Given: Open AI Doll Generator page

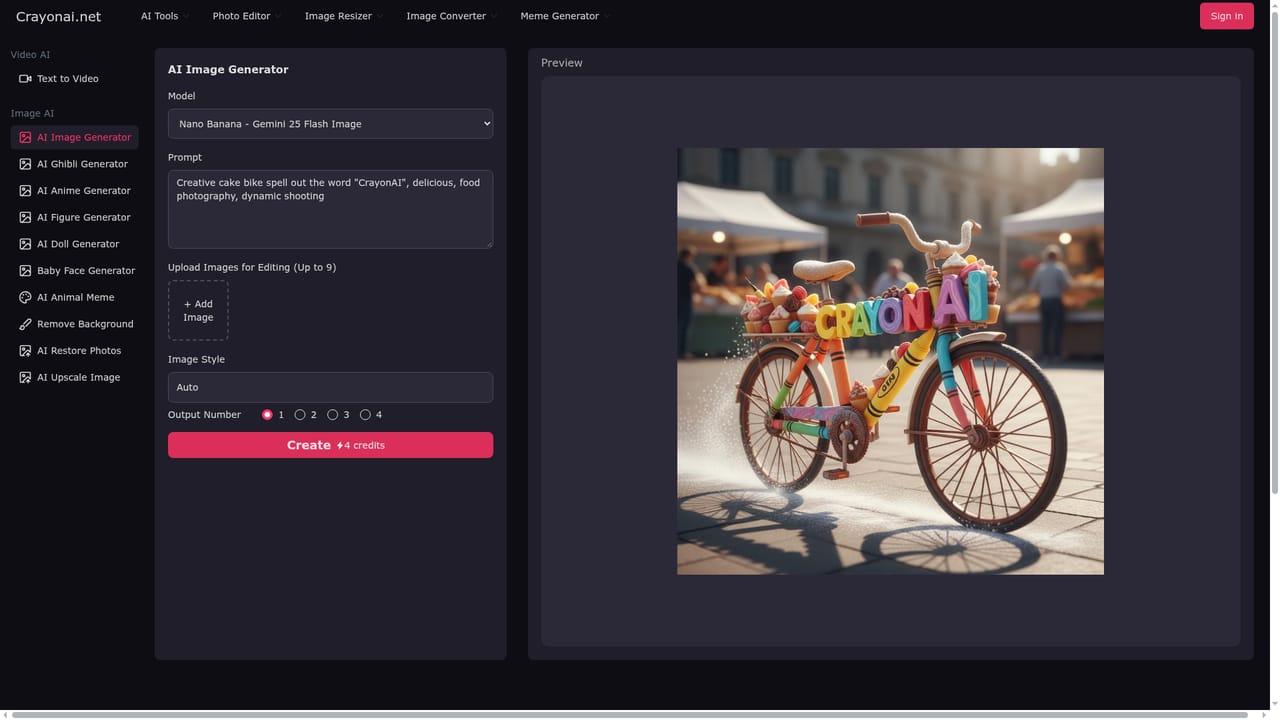Looking at the screenshot, I should [74, 244].
